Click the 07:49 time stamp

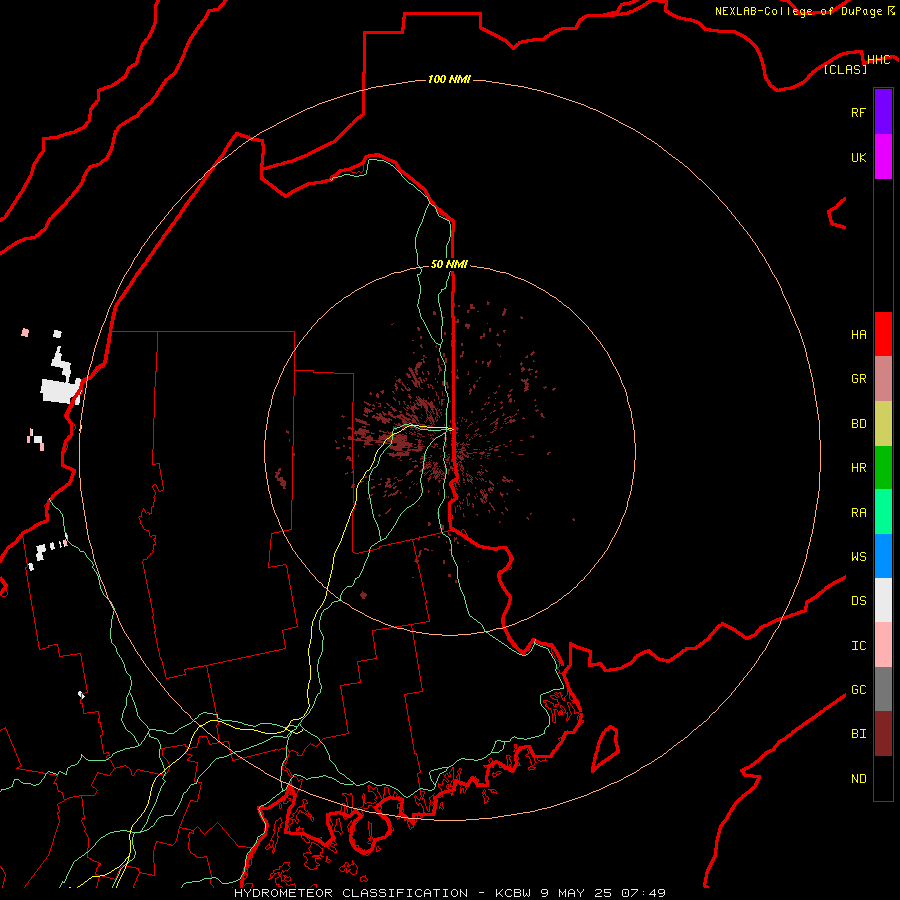pos(643,893)
